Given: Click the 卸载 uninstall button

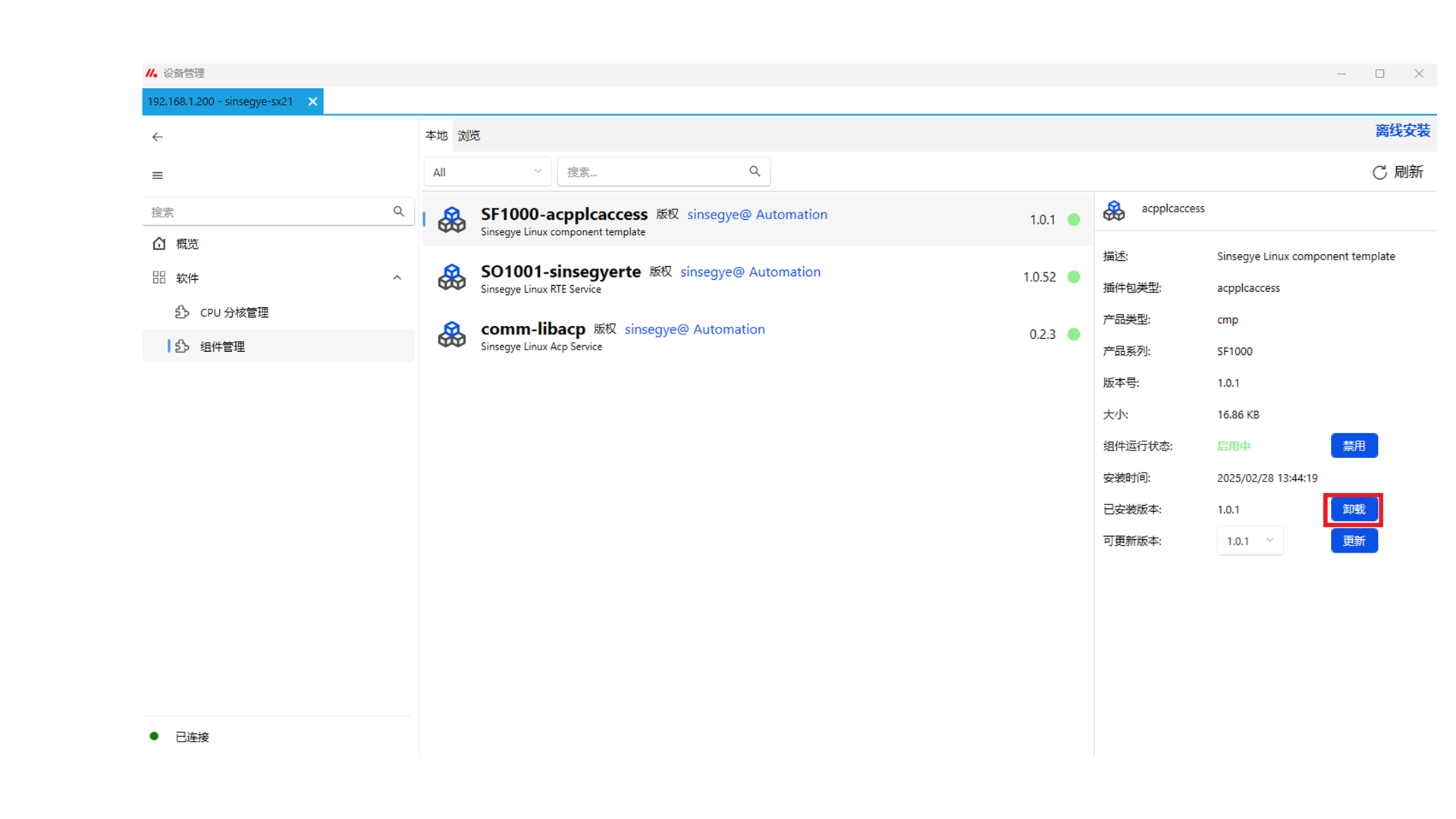Looking at the screenshot, I should (x=1354, y=510).
